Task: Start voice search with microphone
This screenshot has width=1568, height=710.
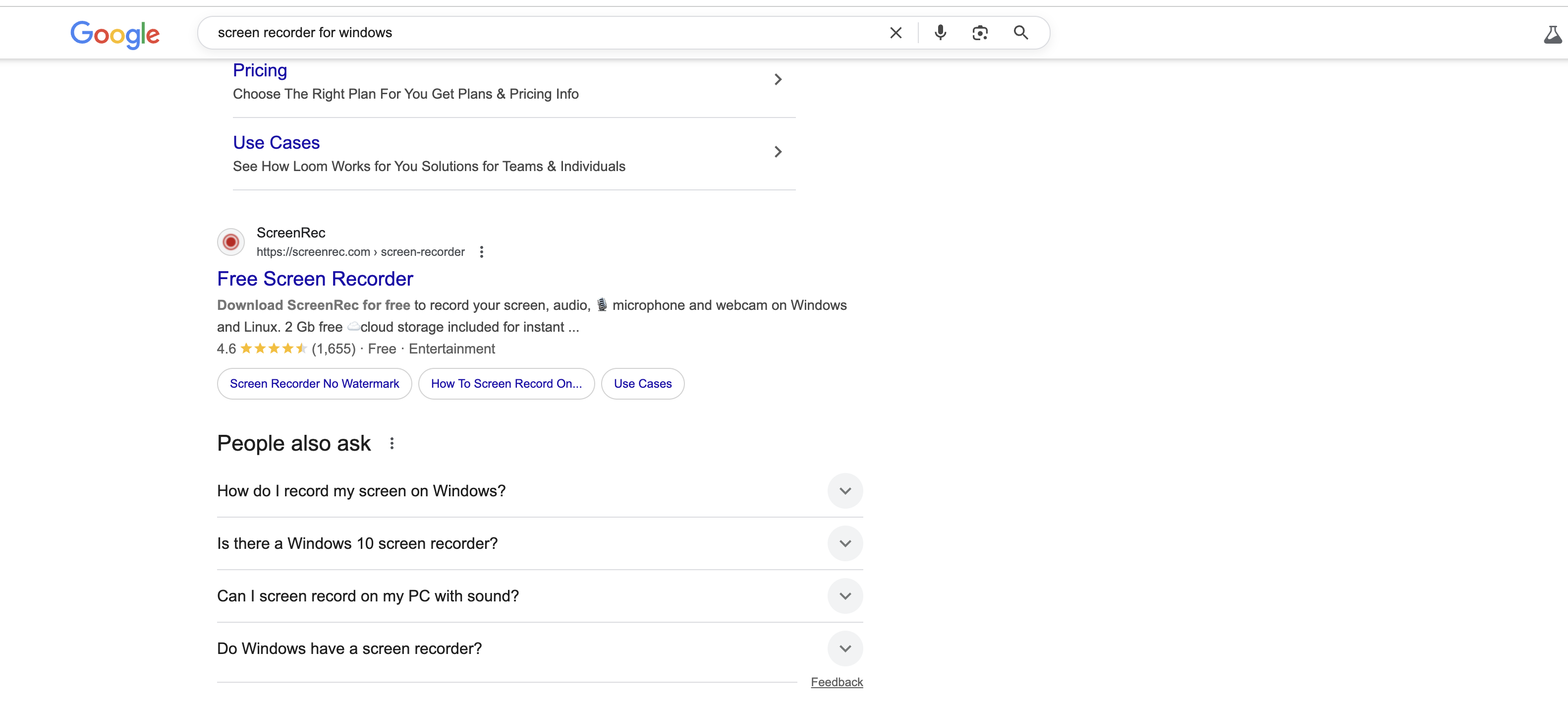Action: click(940, 33)
